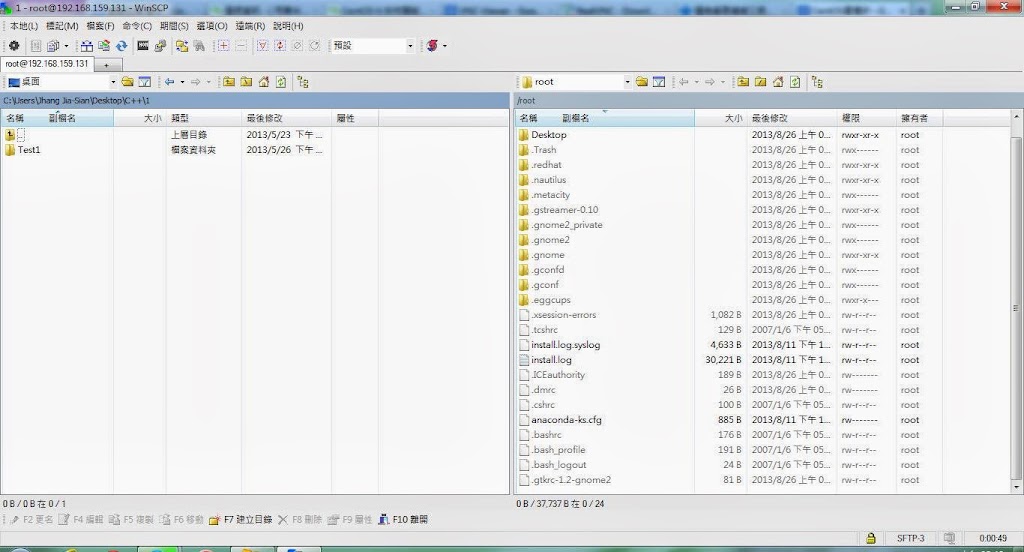Expand local pane back history dropdown arrow

point(182,82)
